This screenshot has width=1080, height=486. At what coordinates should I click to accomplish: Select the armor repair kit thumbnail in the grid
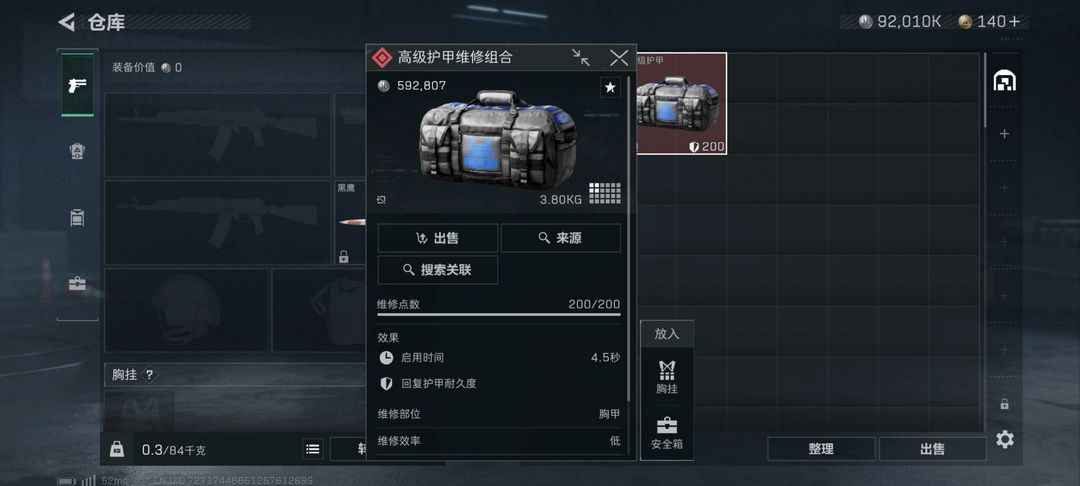(x=681, y=103)
